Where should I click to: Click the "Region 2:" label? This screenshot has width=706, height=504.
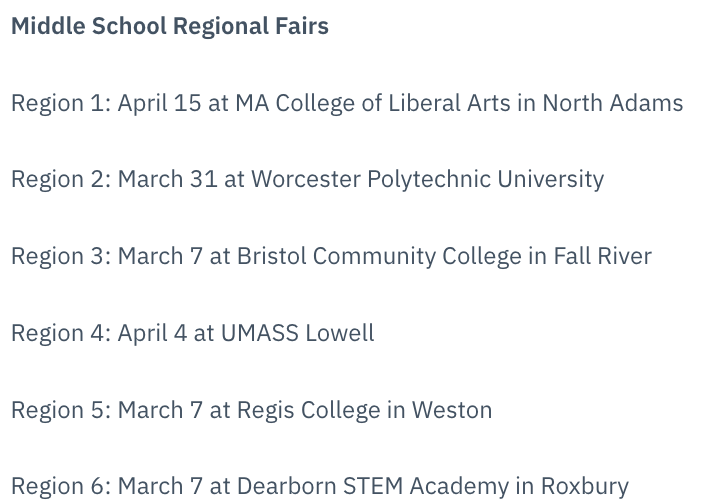tap(60, 179)
